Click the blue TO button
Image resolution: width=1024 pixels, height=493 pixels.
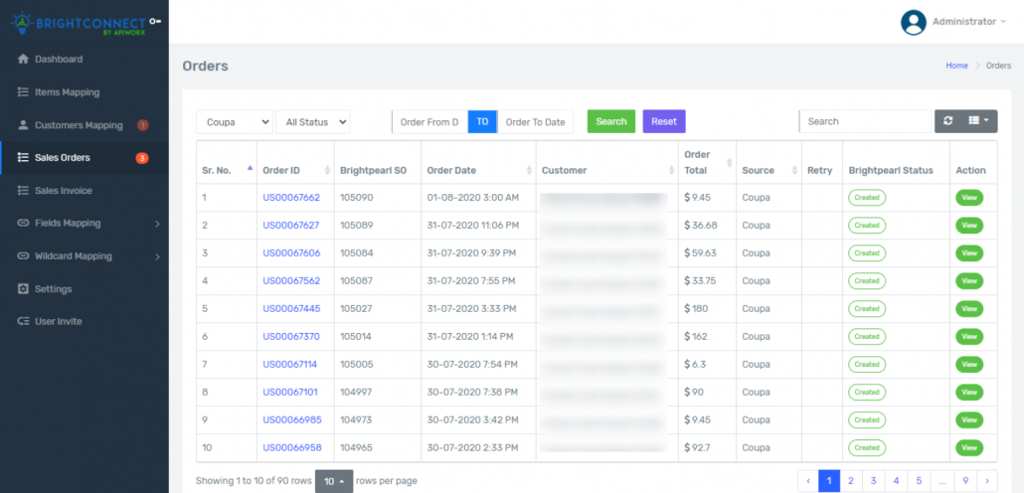(x=483, y=121)
